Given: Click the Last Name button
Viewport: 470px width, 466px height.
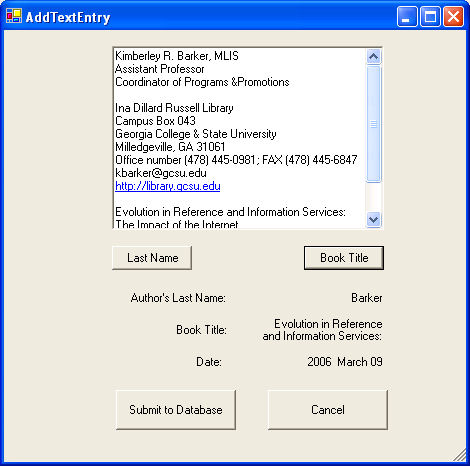Looking at the screenshot, I should click(152, 258).
